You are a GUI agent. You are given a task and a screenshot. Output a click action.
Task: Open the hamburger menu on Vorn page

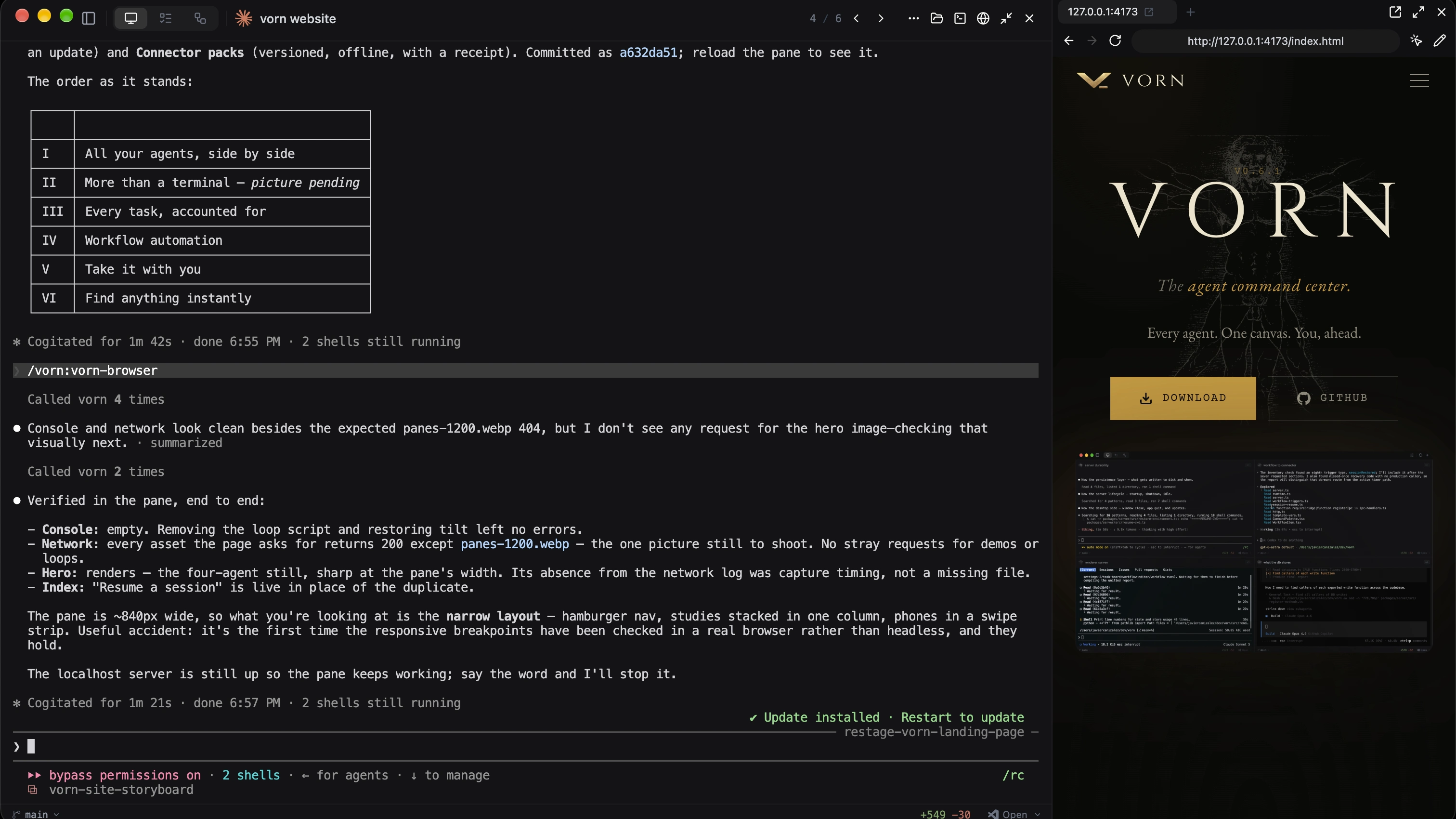1419,80
